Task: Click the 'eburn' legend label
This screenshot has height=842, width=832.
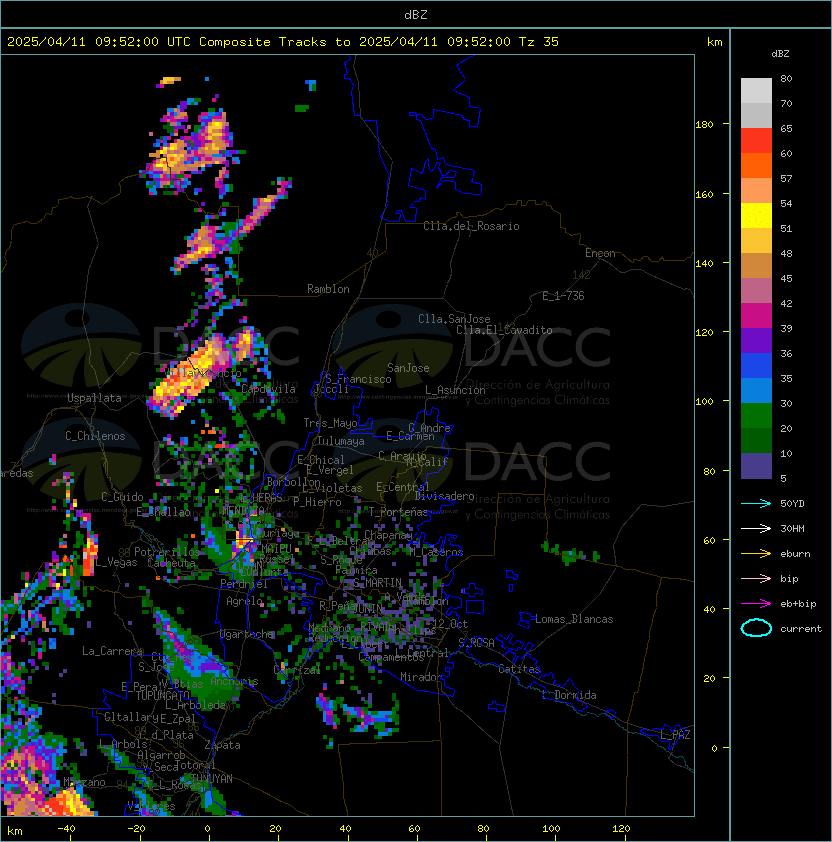Action: (795, 554)
